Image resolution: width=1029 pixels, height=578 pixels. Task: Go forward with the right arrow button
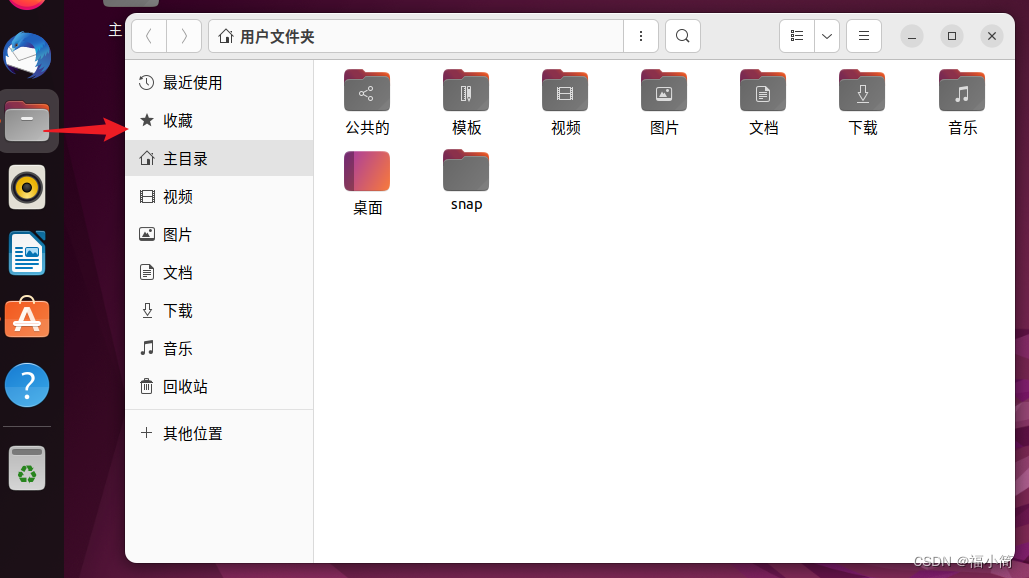pyautogui.click(x=184, y=36)
